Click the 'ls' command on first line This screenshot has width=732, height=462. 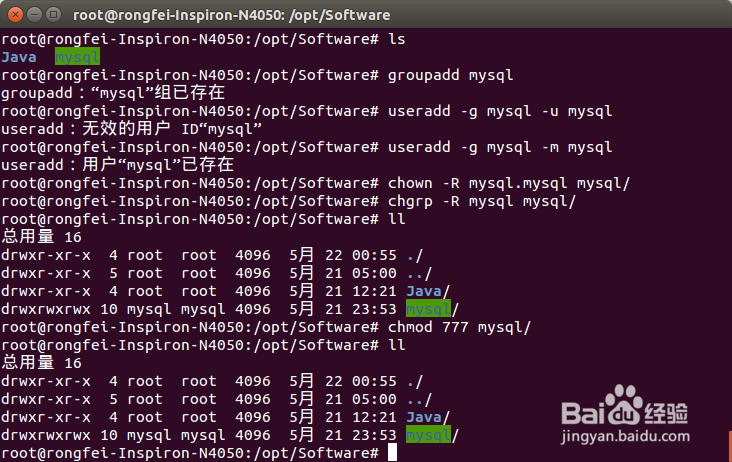[396, 39]
